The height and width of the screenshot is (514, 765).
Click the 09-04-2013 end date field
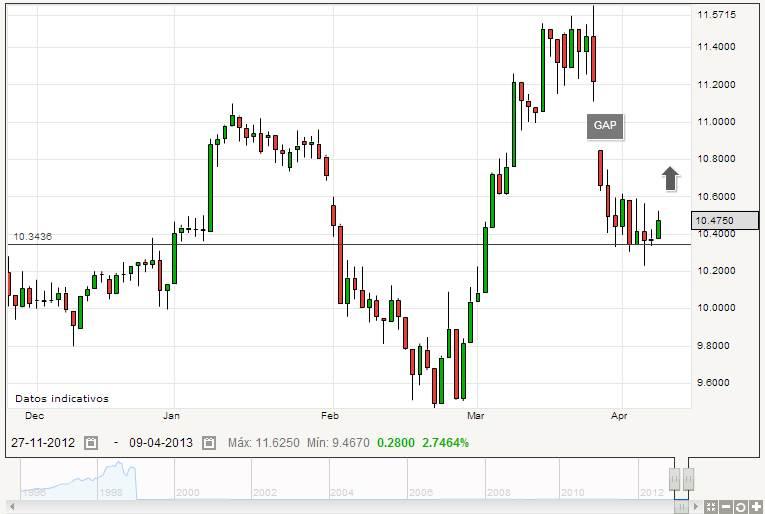pyautogui.click(x=163, y=442)
